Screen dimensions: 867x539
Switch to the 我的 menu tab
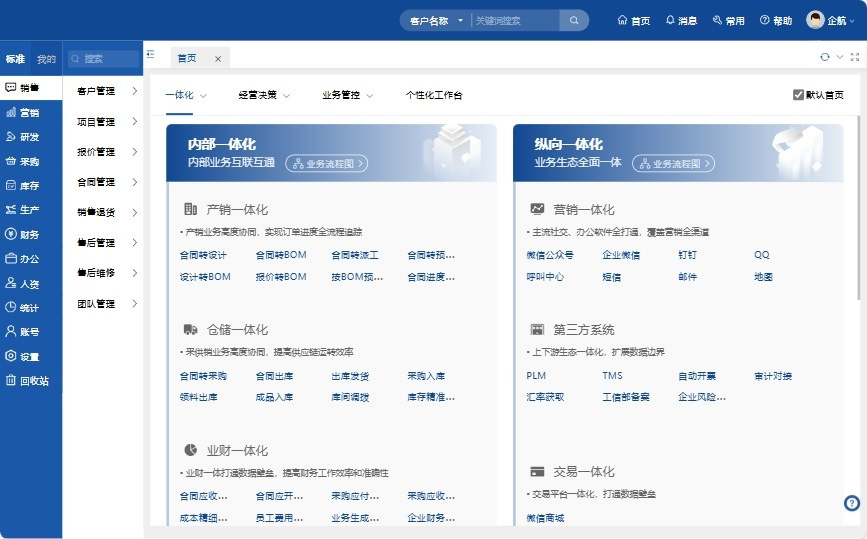point(46,59)
